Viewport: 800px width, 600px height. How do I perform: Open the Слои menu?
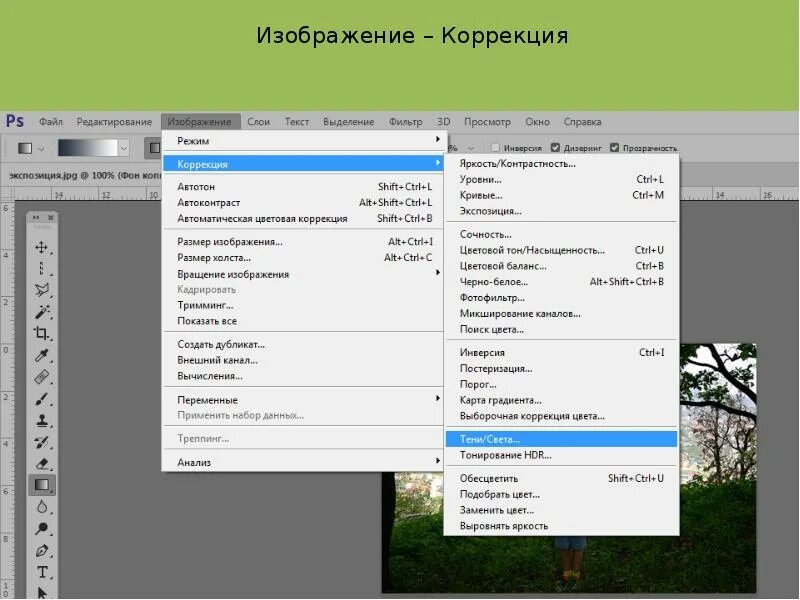[x=259, y=122]
